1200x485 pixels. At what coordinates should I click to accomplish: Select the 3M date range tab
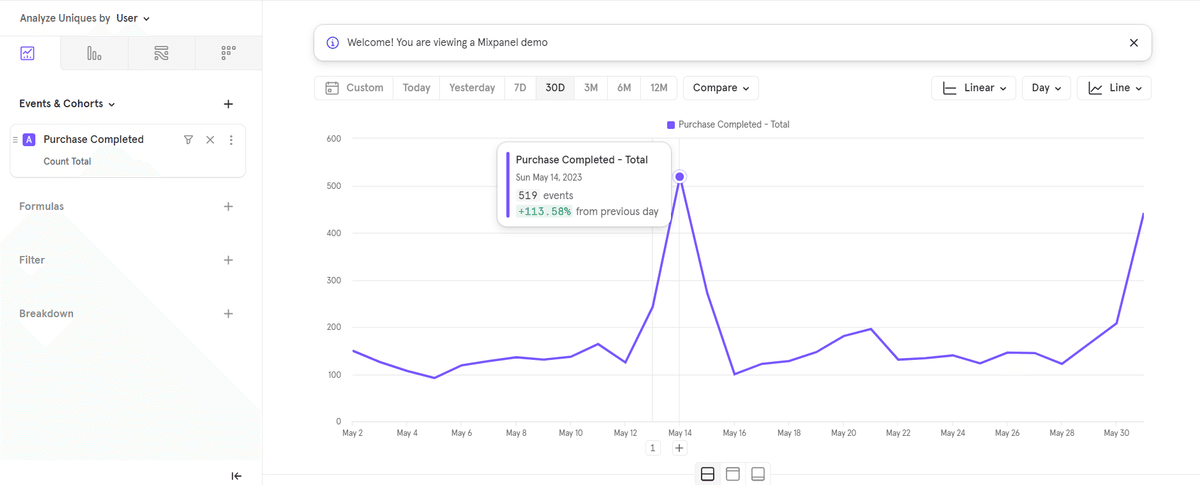(x=591, y=88)
